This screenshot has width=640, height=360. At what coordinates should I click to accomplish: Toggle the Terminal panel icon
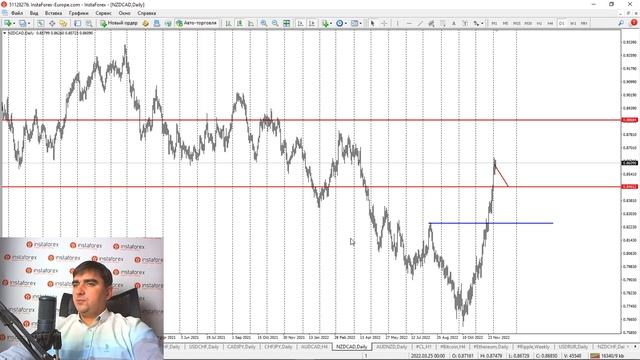78,23
